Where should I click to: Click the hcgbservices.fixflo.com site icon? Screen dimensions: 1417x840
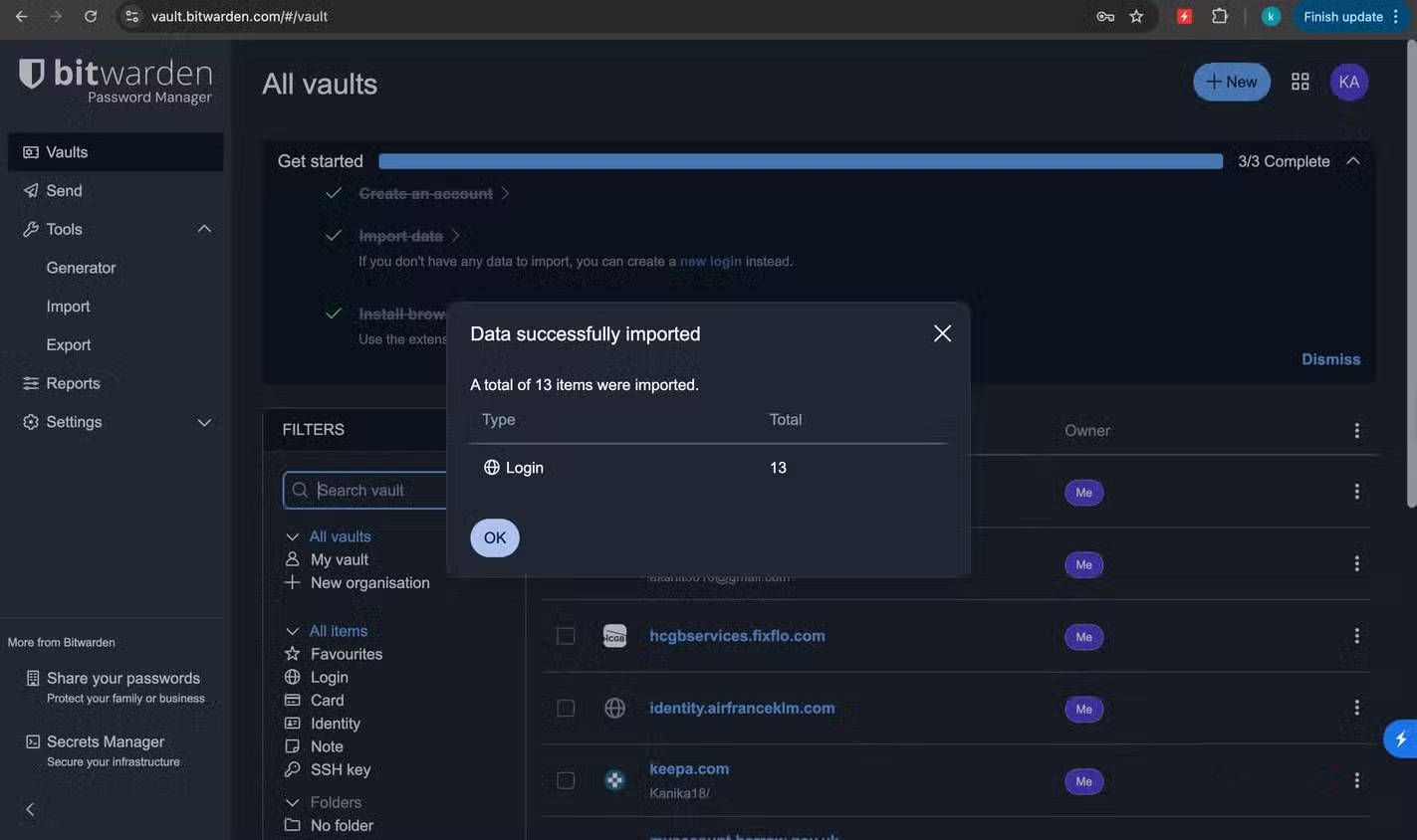[x=614, y=636]
